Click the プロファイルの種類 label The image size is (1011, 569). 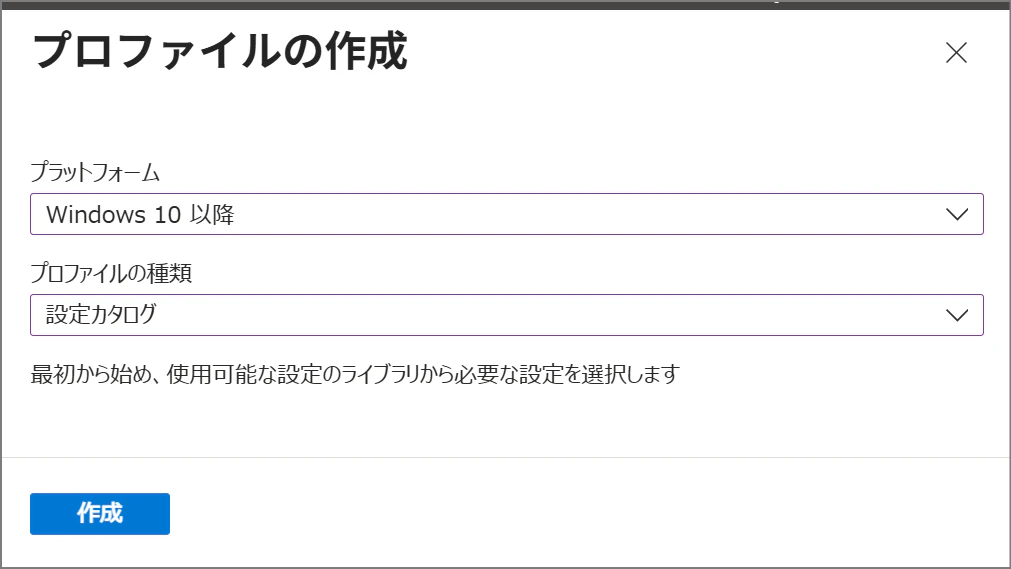112,273
